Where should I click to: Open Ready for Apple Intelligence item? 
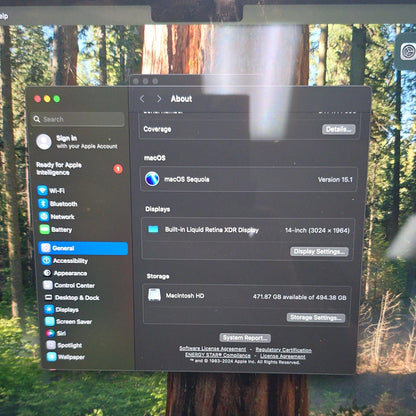pyautogui.click(x=79, y=169)
